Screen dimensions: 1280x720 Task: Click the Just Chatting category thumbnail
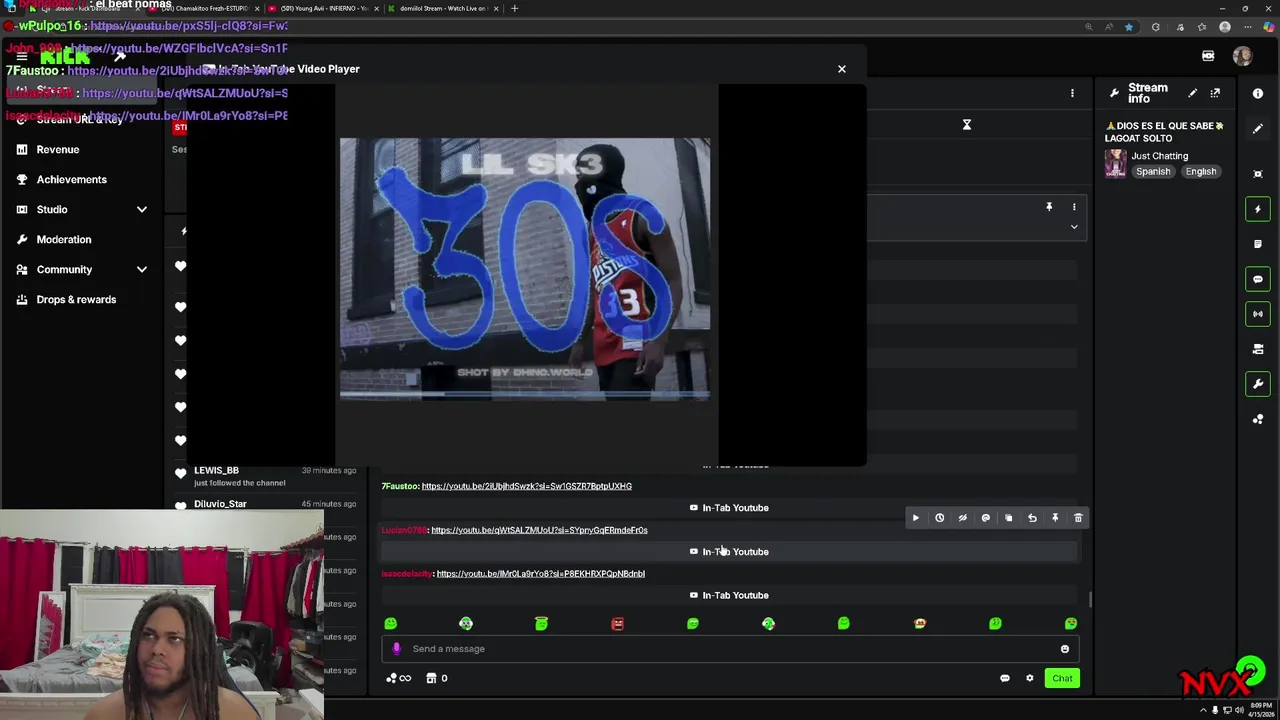(1116, 163)
